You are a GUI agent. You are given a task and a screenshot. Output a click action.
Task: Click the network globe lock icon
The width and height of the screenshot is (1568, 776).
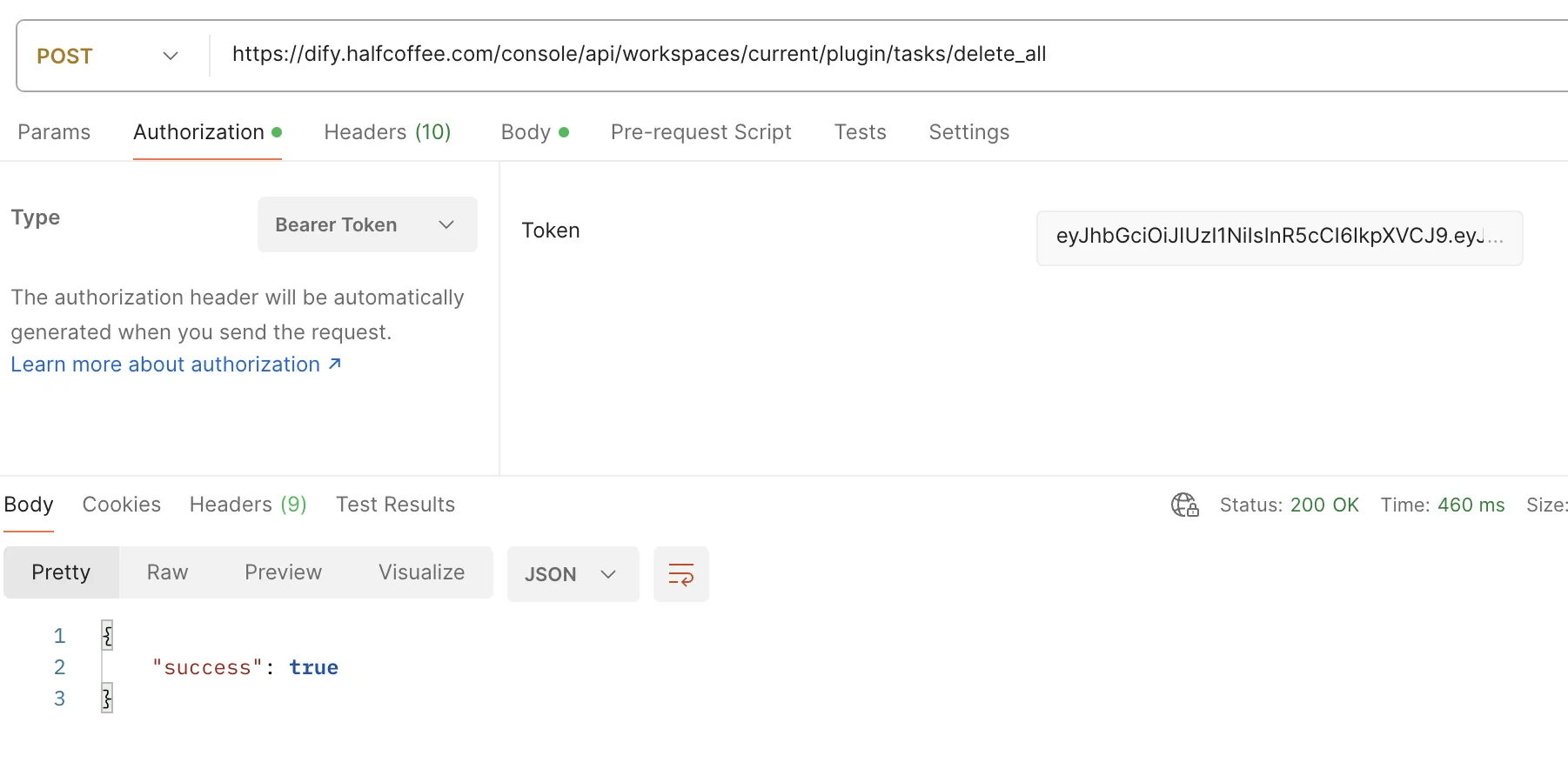pos(1184,505)
